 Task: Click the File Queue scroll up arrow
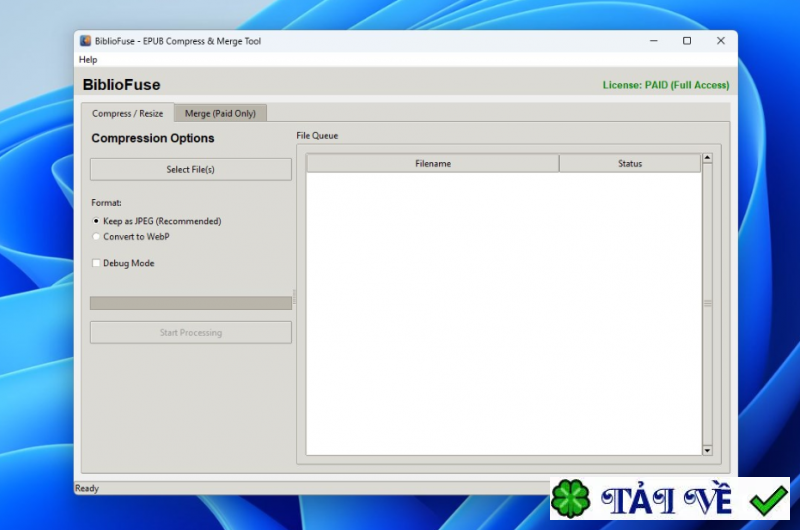(707, 158)
